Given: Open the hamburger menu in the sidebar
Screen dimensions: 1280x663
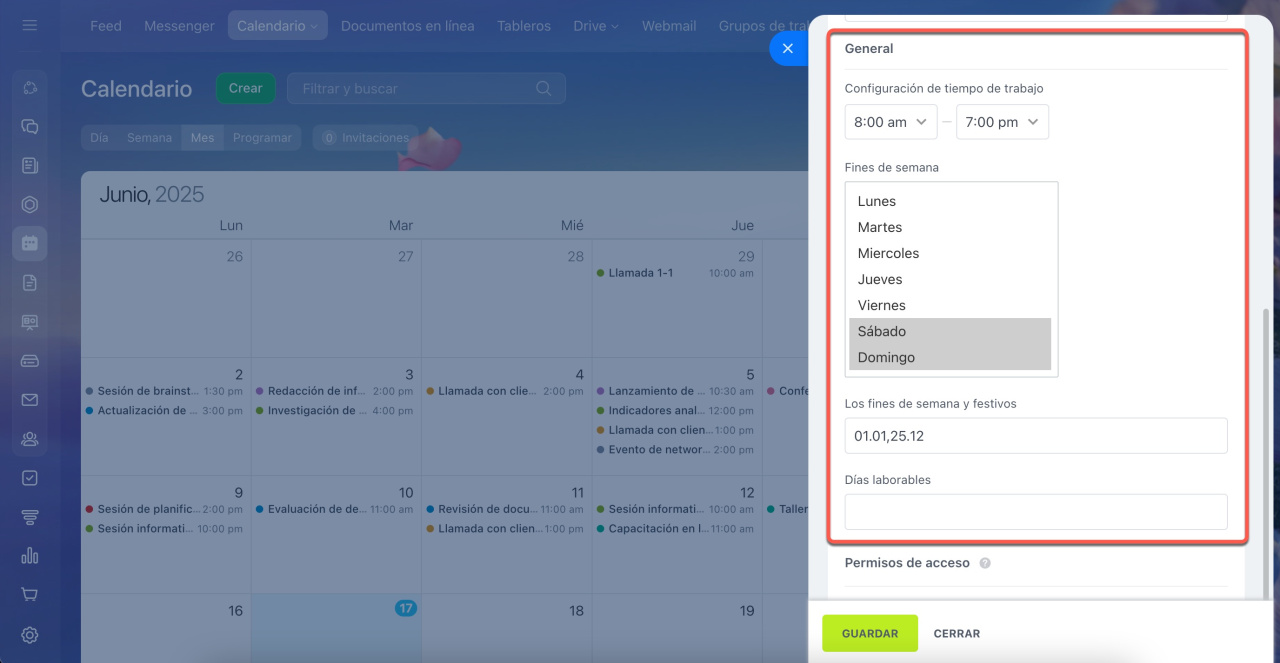Looking at the screenshot, I should tap(30, 25).
